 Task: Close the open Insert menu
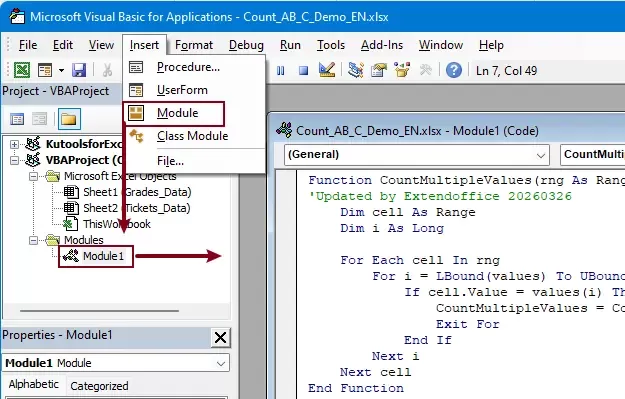pos(144,45)
